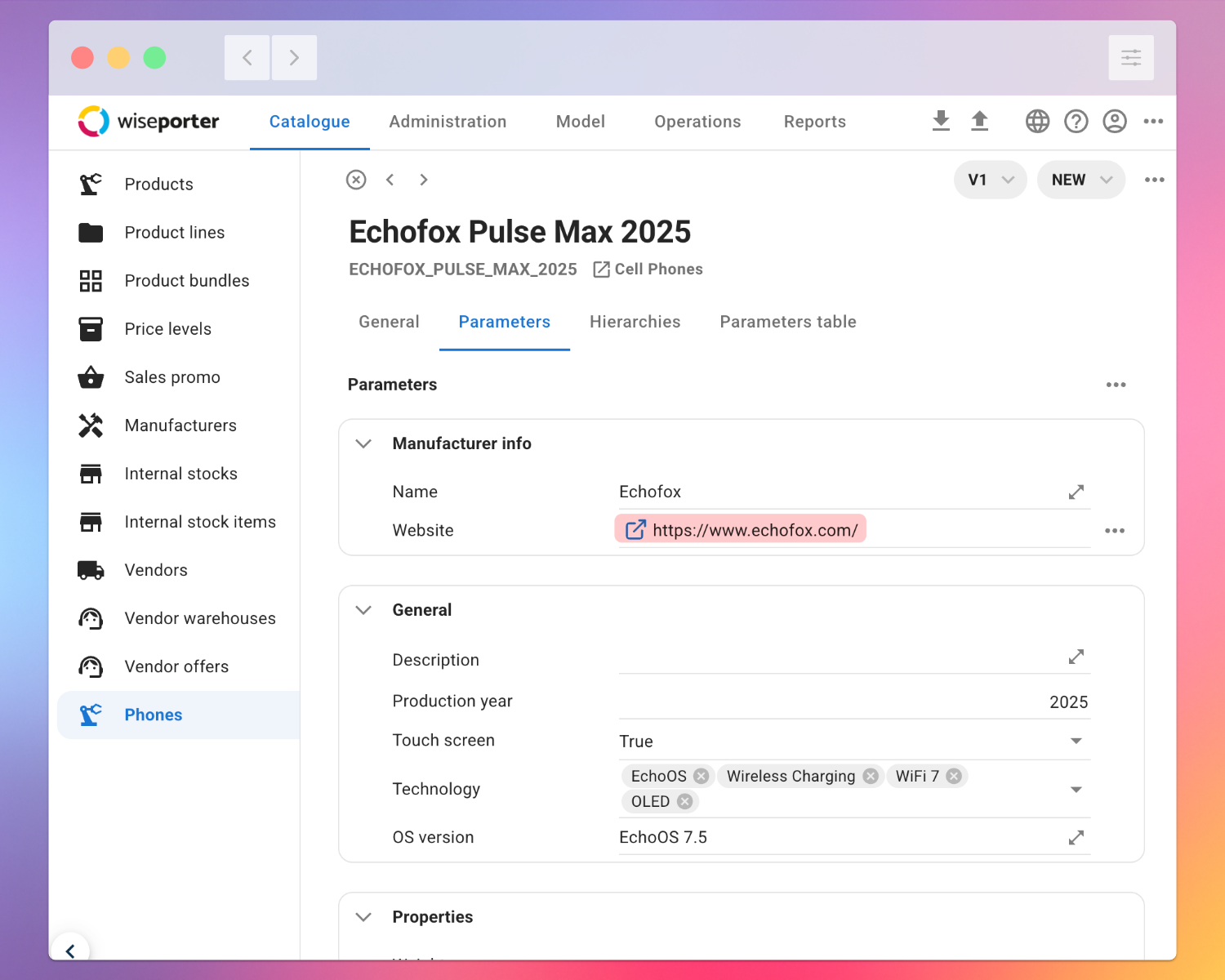Open the Operations menu
Screen dimensions: 1225x980
(697, 122)
